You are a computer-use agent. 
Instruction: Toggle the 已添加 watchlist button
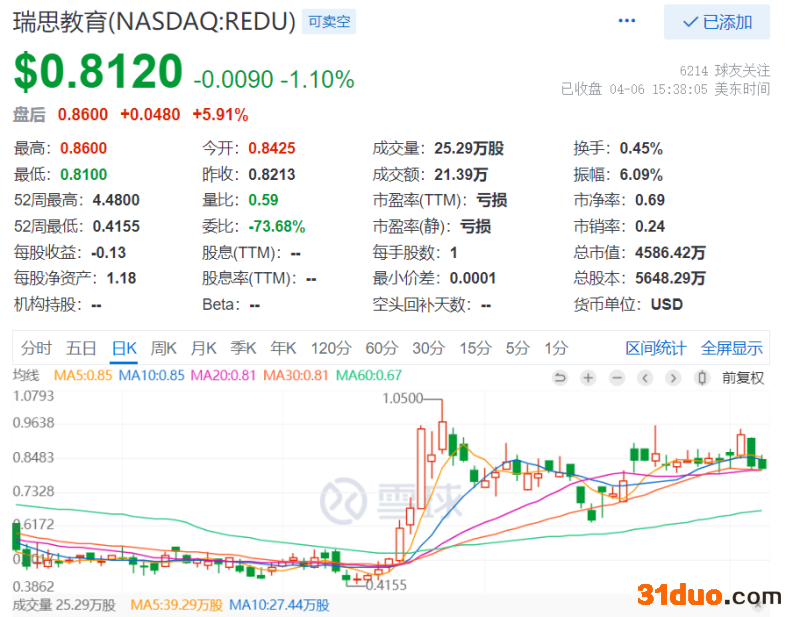click(717, 22)
